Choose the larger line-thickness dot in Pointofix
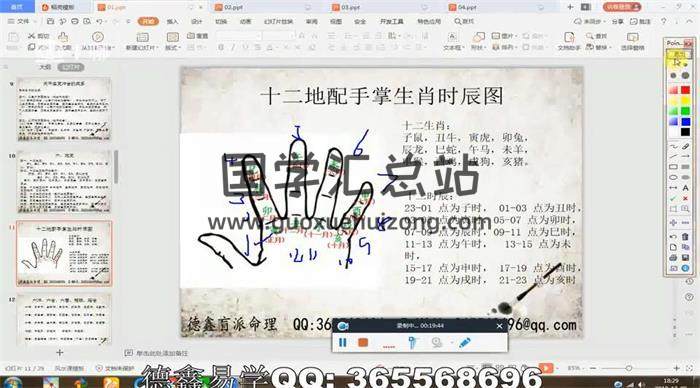Viewport: 700px width, 388px height. pyautogui.click(x=685, y=75)
